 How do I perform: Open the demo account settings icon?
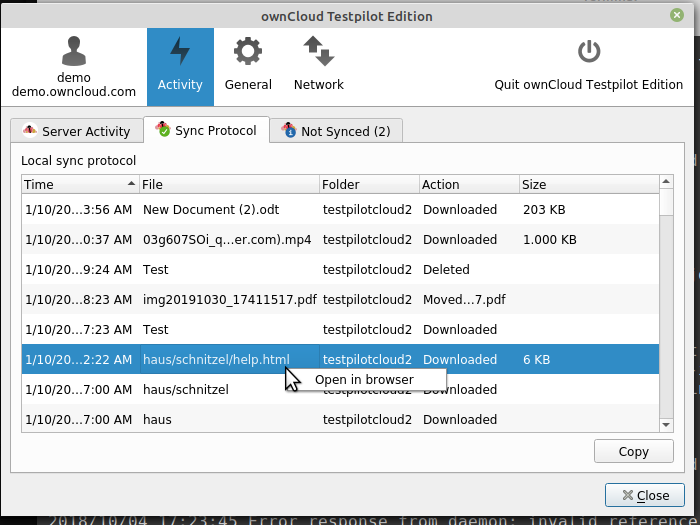74,50
